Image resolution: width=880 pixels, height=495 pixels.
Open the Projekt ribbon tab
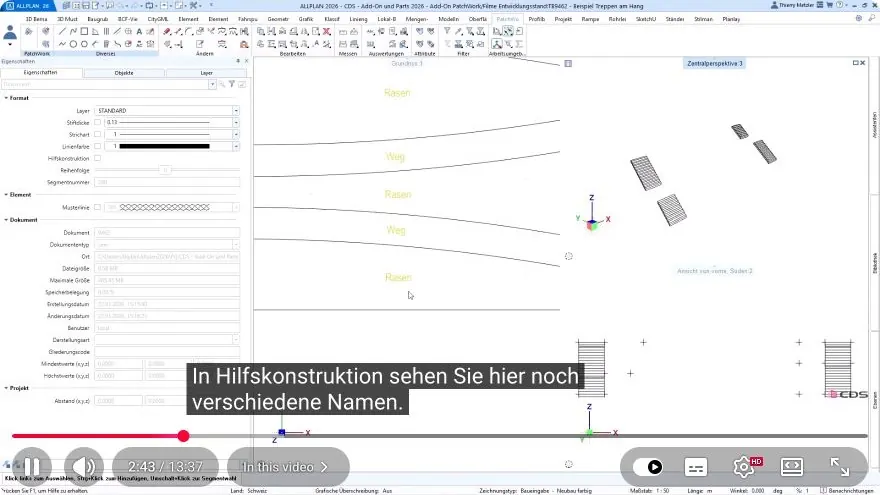pyautogui.click(x=563, y=19)
